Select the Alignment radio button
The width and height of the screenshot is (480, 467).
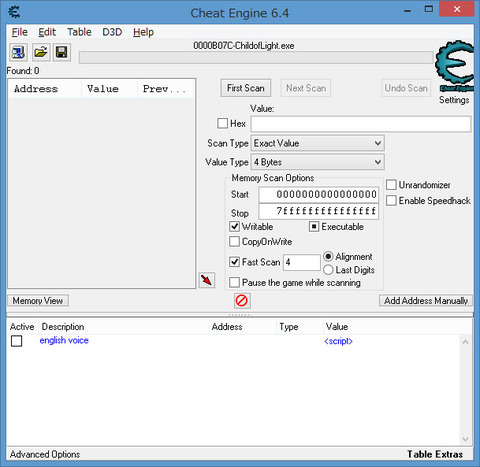point(328,256)
